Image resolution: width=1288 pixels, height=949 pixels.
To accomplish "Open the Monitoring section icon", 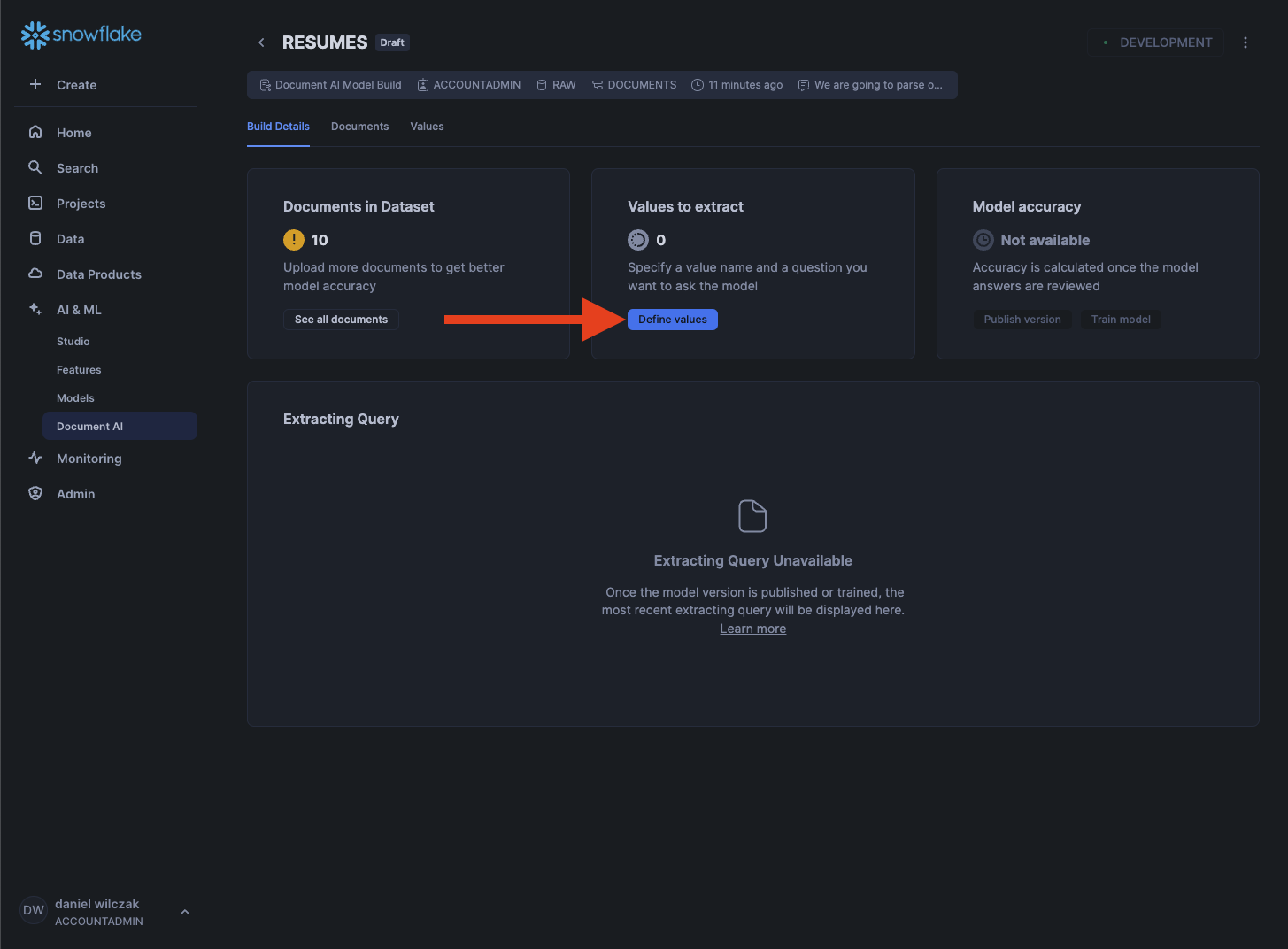I will click(35, 458).
